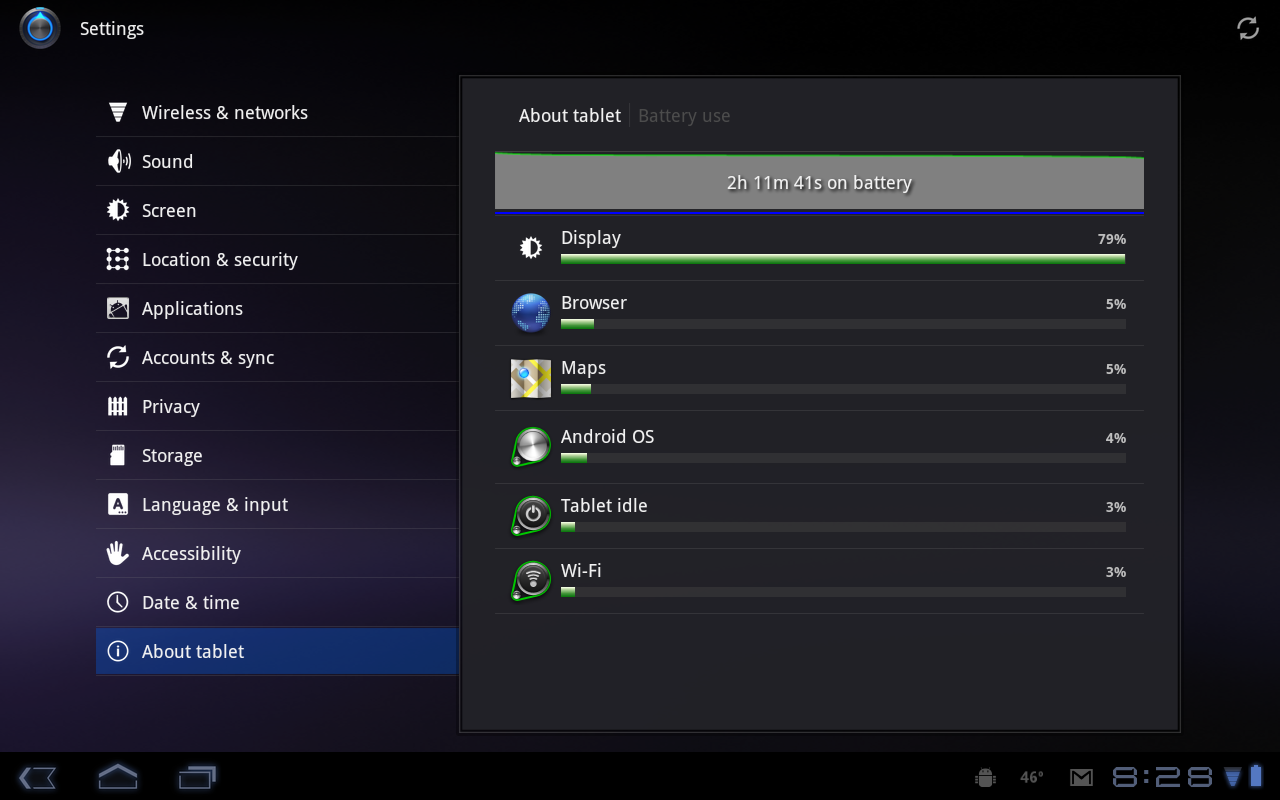Click the Display usage progress bar
This screenshot has height=800, width=1280.
tap(842, 259)
